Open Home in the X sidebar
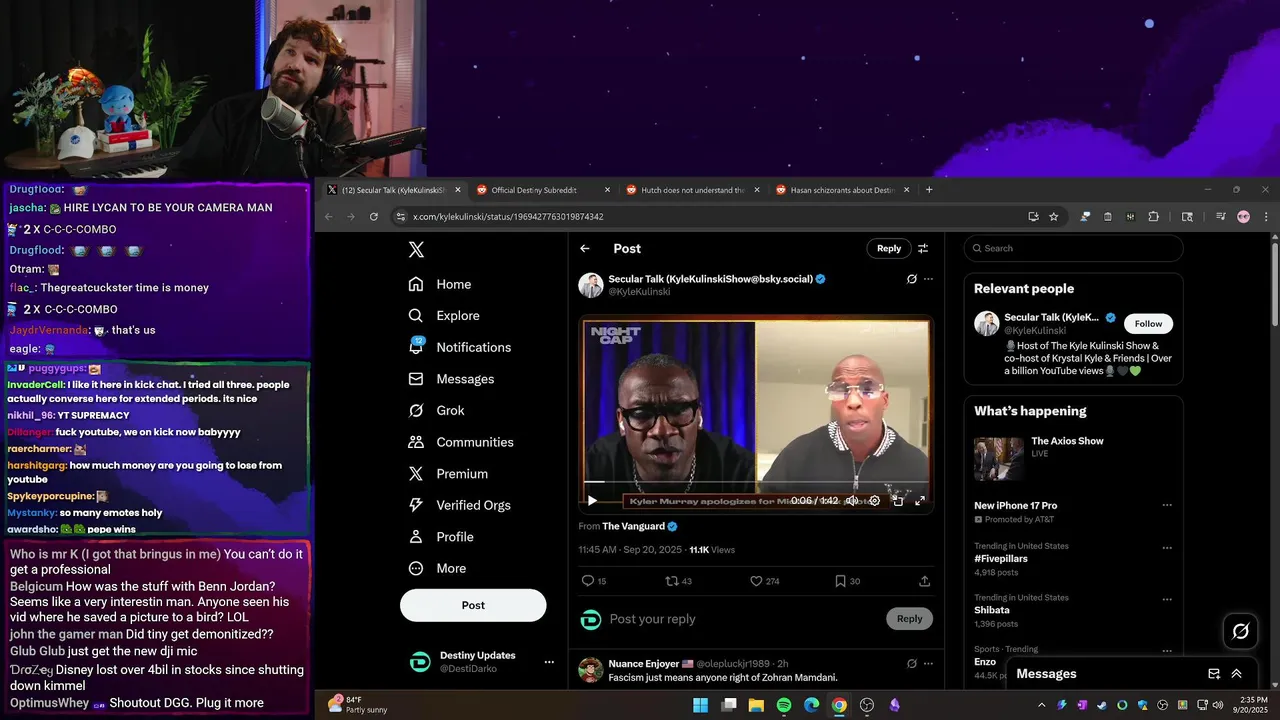Viewport: 1280px width, 720px height. 439,284
